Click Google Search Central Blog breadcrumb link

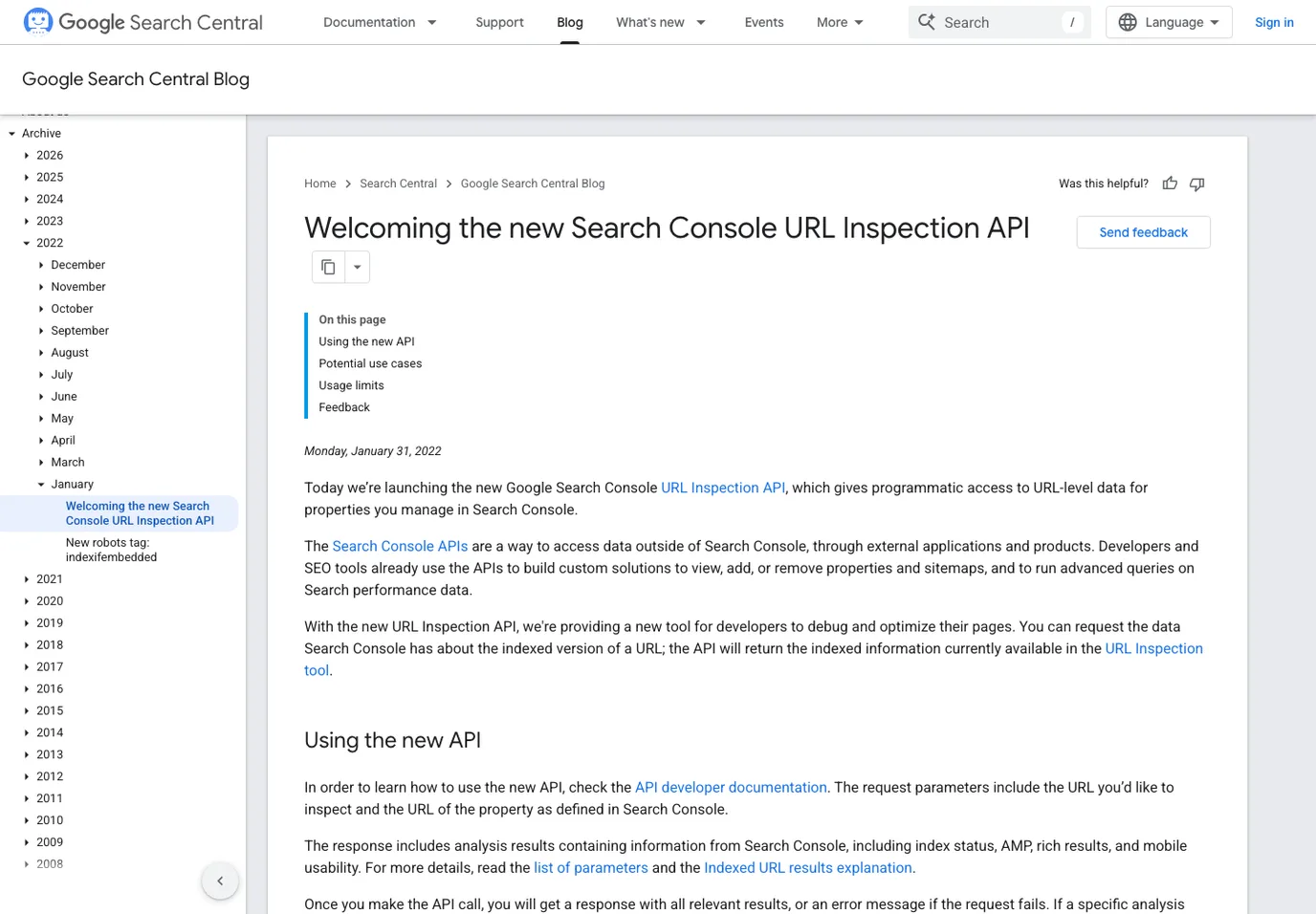click(533, 184)
